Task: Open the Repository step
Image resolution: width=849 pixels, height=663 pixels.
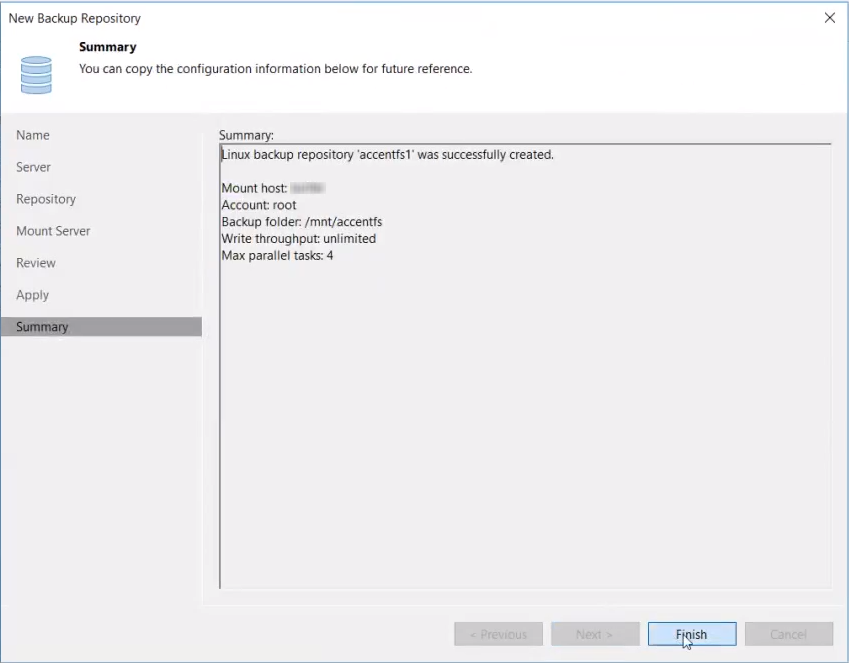Action: pos(46,199)
